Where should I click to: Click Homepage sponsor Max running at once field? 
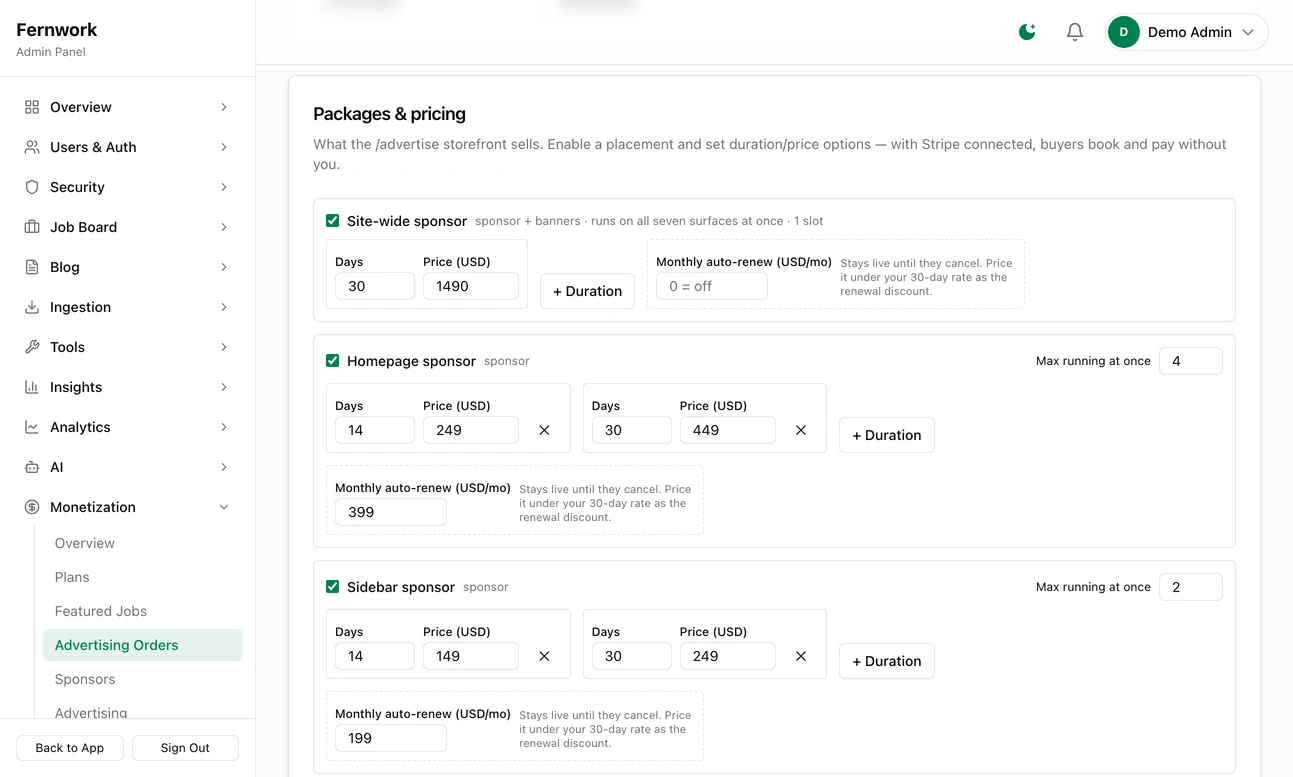(1190, 361)
